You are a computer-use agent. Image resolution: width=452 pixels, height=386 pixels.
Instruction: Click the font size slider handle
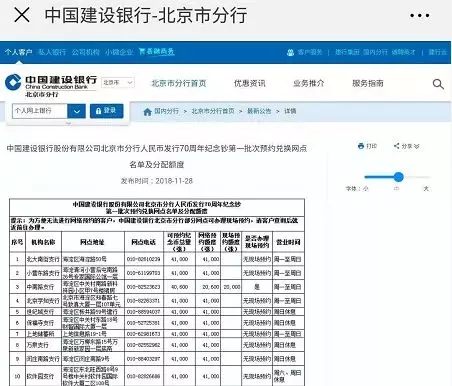(398, 177)
